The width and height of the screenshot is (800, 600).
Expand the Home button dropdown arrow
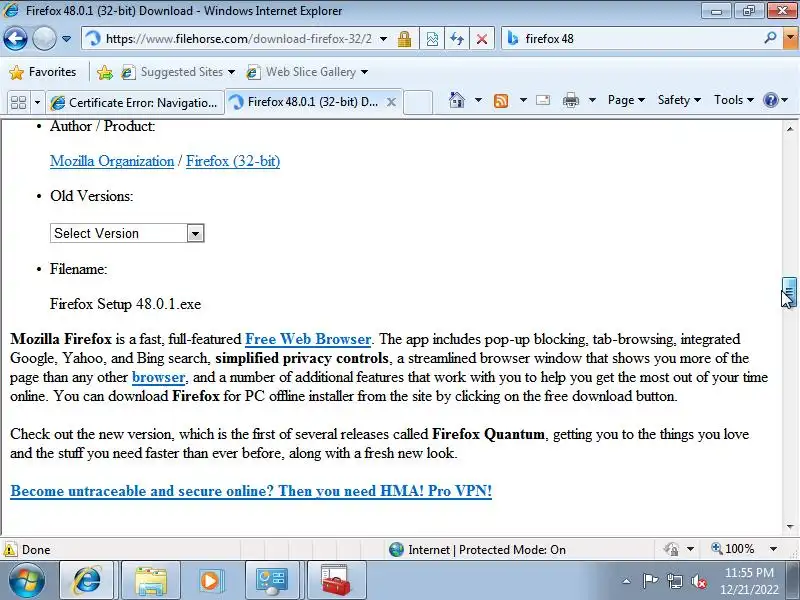[478, 100]
